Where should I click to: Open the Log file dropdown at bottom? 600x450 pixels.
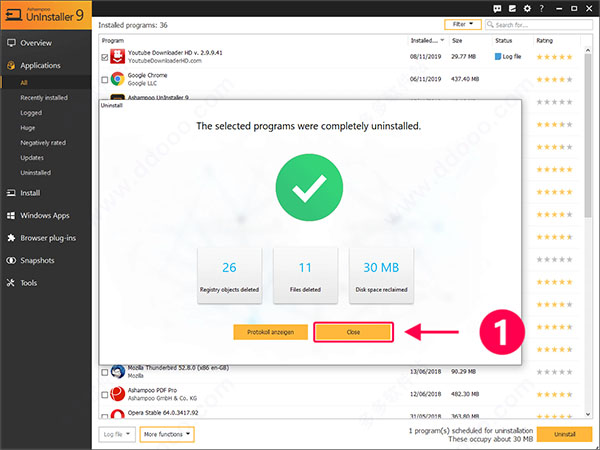[117, 434]
